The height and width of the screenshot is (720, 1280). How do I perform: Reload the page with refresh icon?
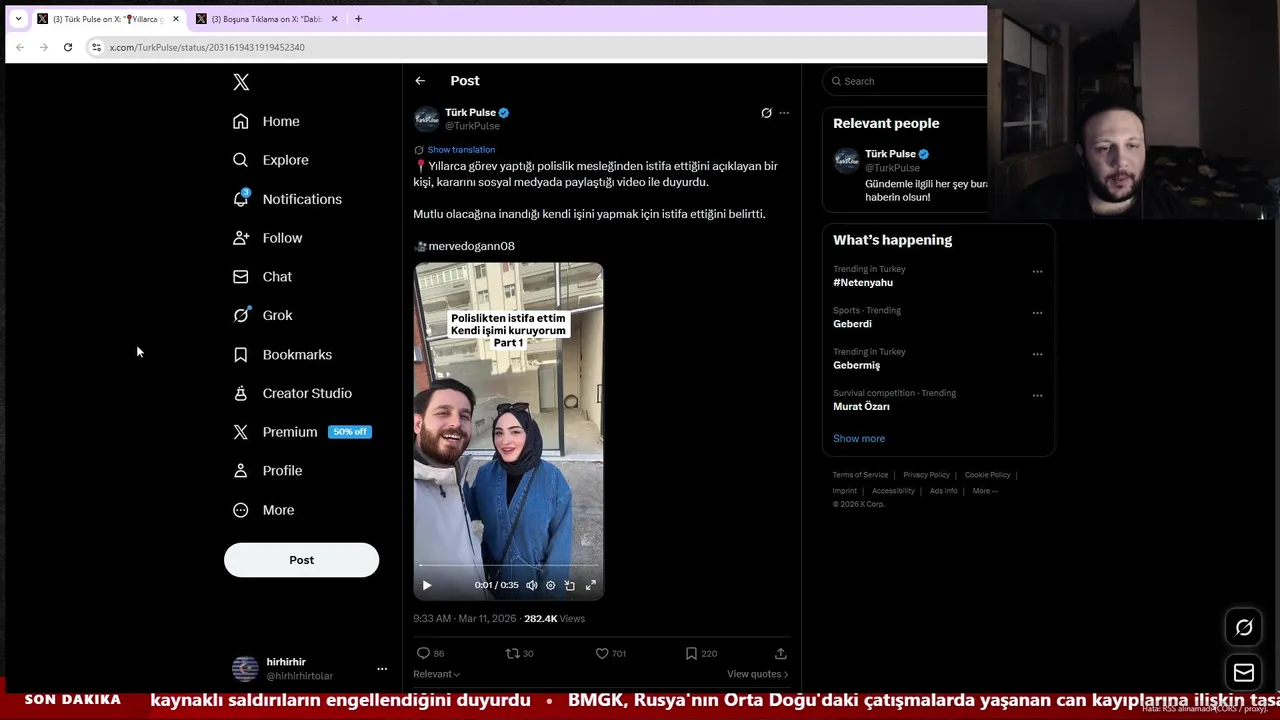pyautogui.click(x=68, y=47)
